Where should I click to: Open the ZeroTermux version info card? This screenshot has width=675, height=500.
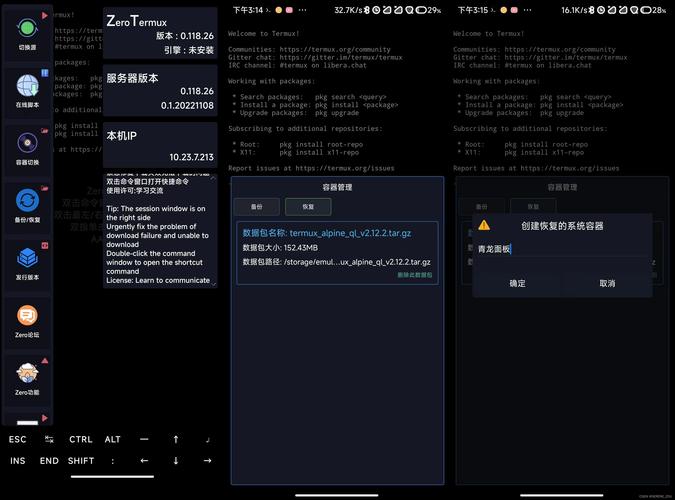point(160,34)
